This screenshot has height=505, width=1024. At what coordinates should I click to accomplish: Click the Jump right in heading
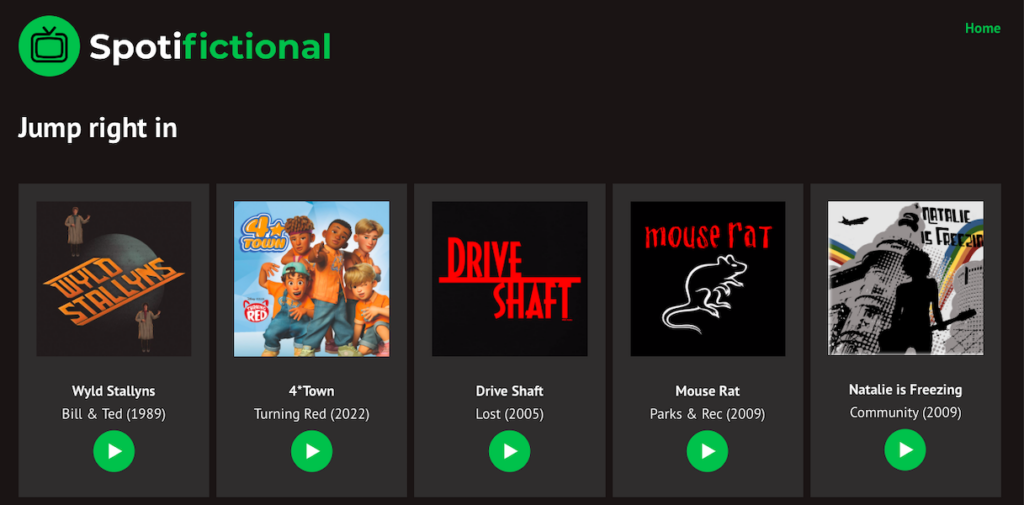pos(98,128)
